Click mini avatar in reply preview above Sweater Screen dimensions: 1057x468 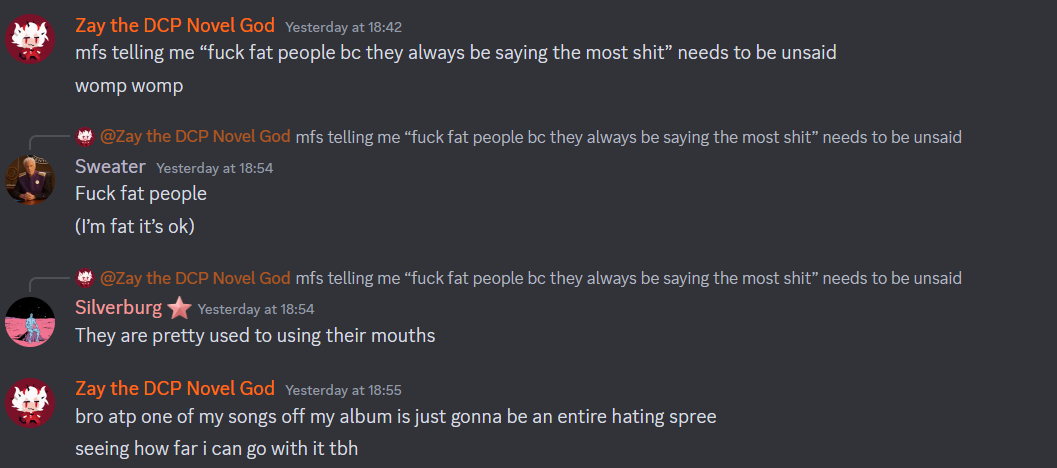(86, 137)
